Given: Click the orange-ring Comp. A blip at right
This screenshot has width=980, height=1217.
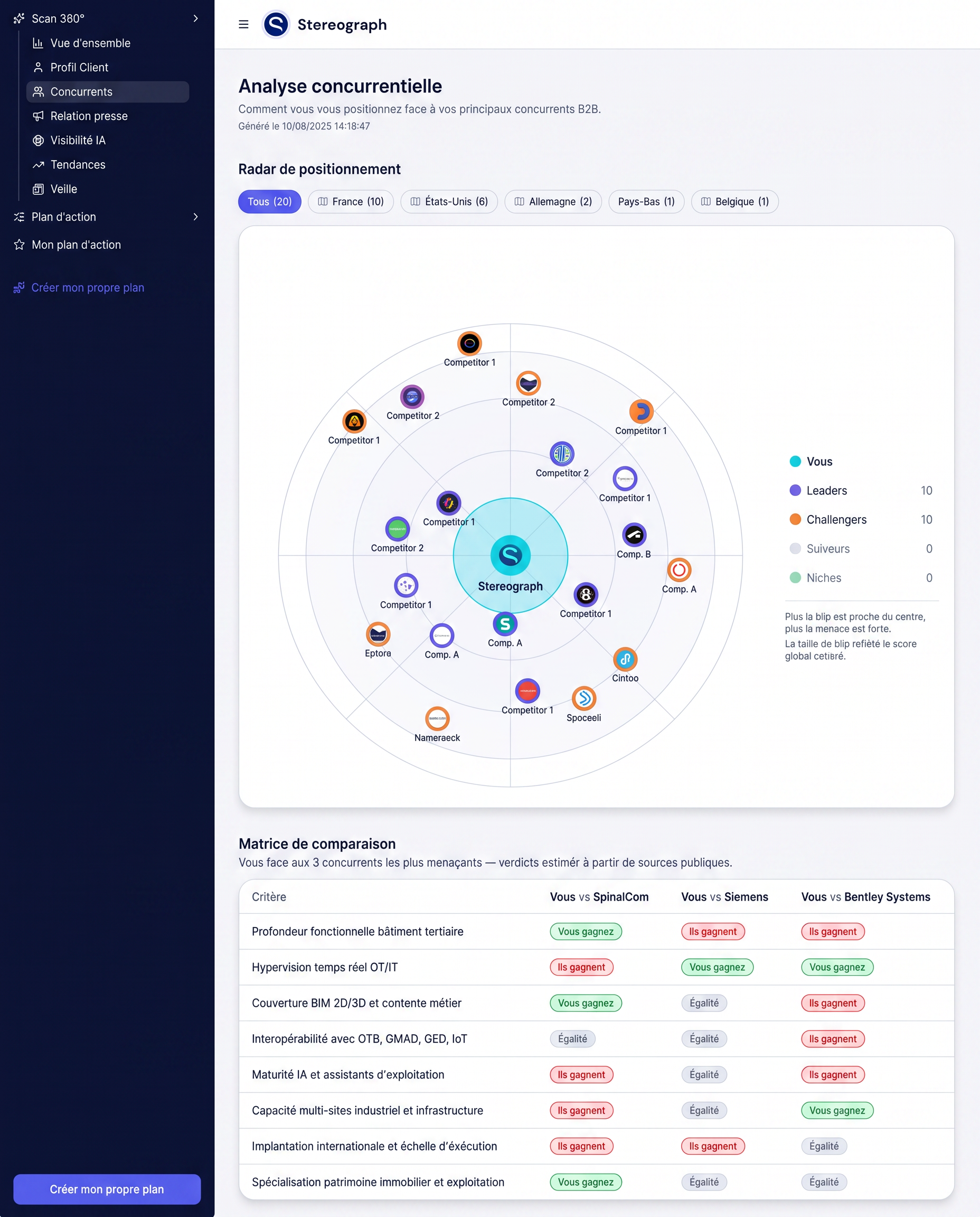Looking at the screenshot, I should (x=679, y=570).
